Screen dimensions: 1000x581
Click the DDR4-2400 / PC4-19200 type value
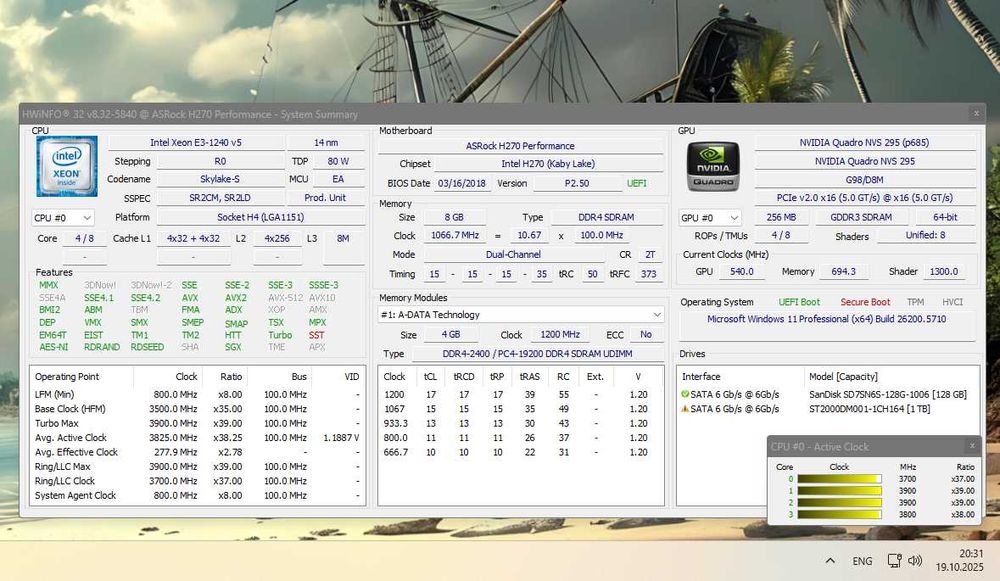click(538, 353)
